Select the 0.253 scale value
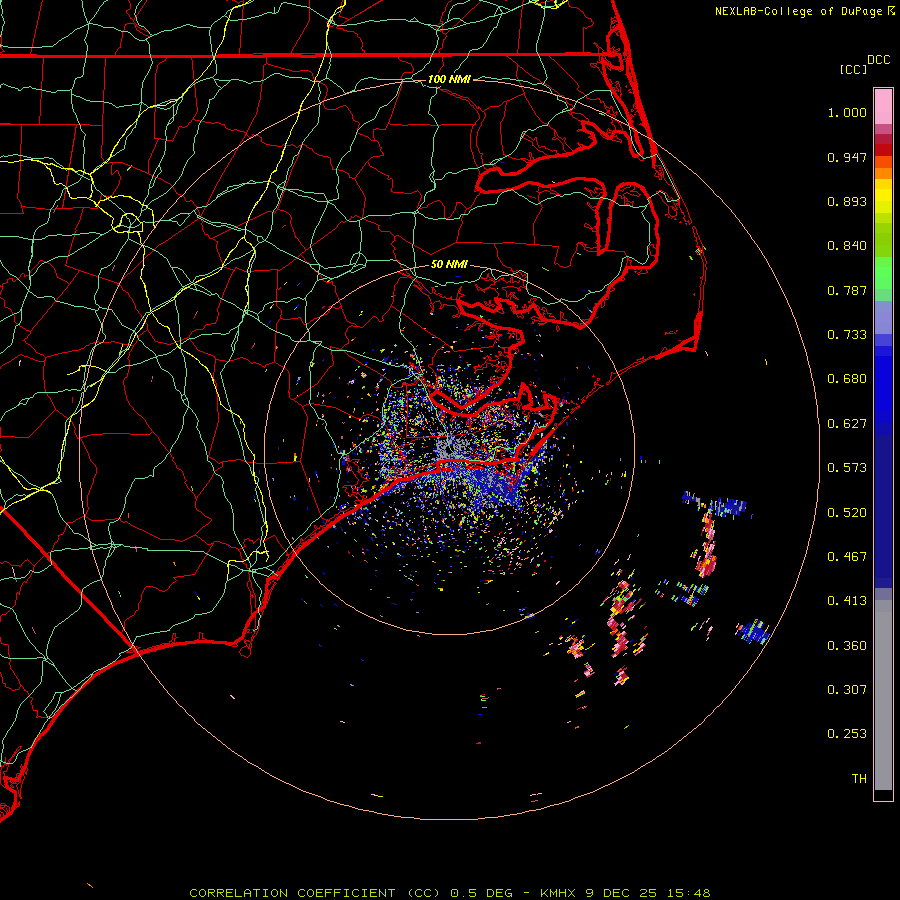900x900 pixels. [x=847, y=734]
